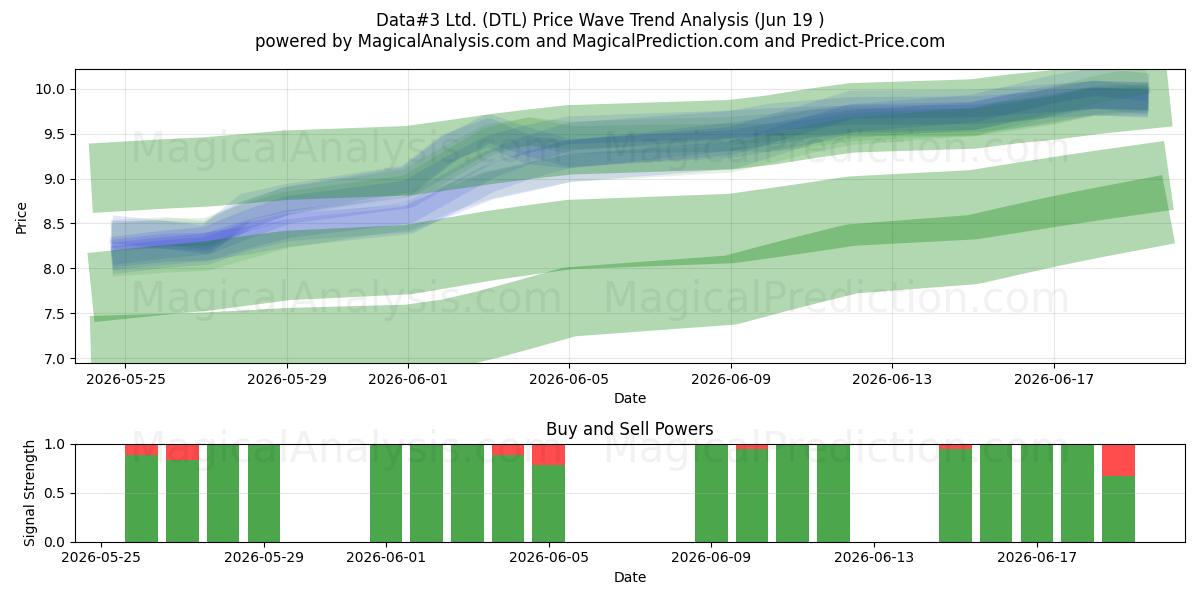
Task: Click the green buy bar above 2026-06-17
Action: pos(1037,493)
